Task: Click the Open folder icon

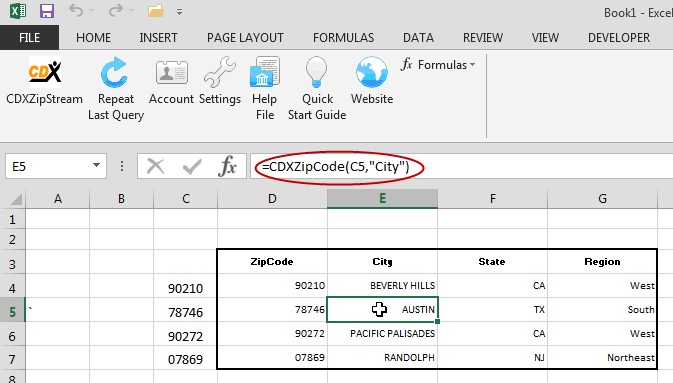Action: pos(155,11)
